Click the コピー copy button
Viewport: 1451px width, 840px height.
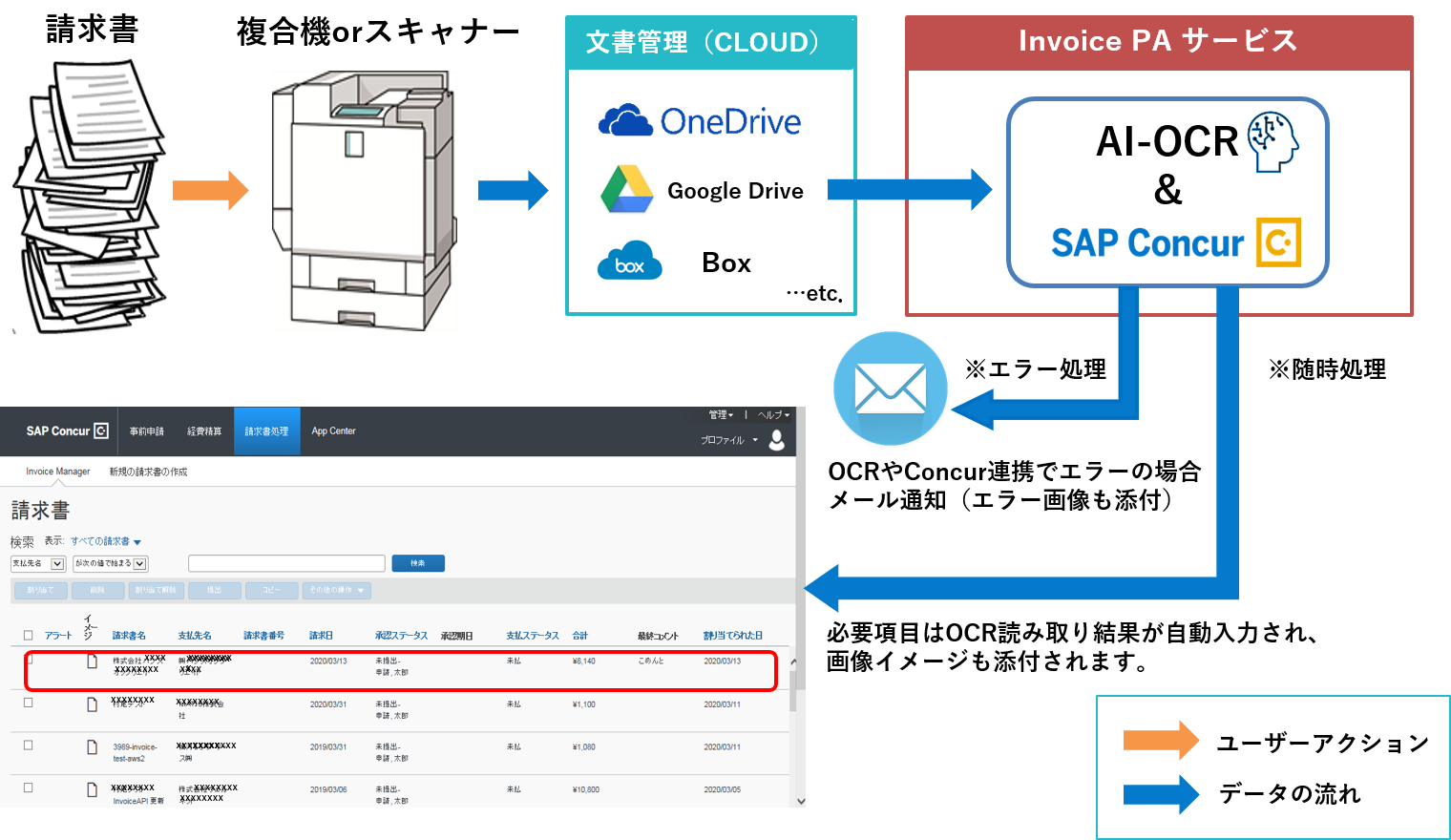pos(271,590)
